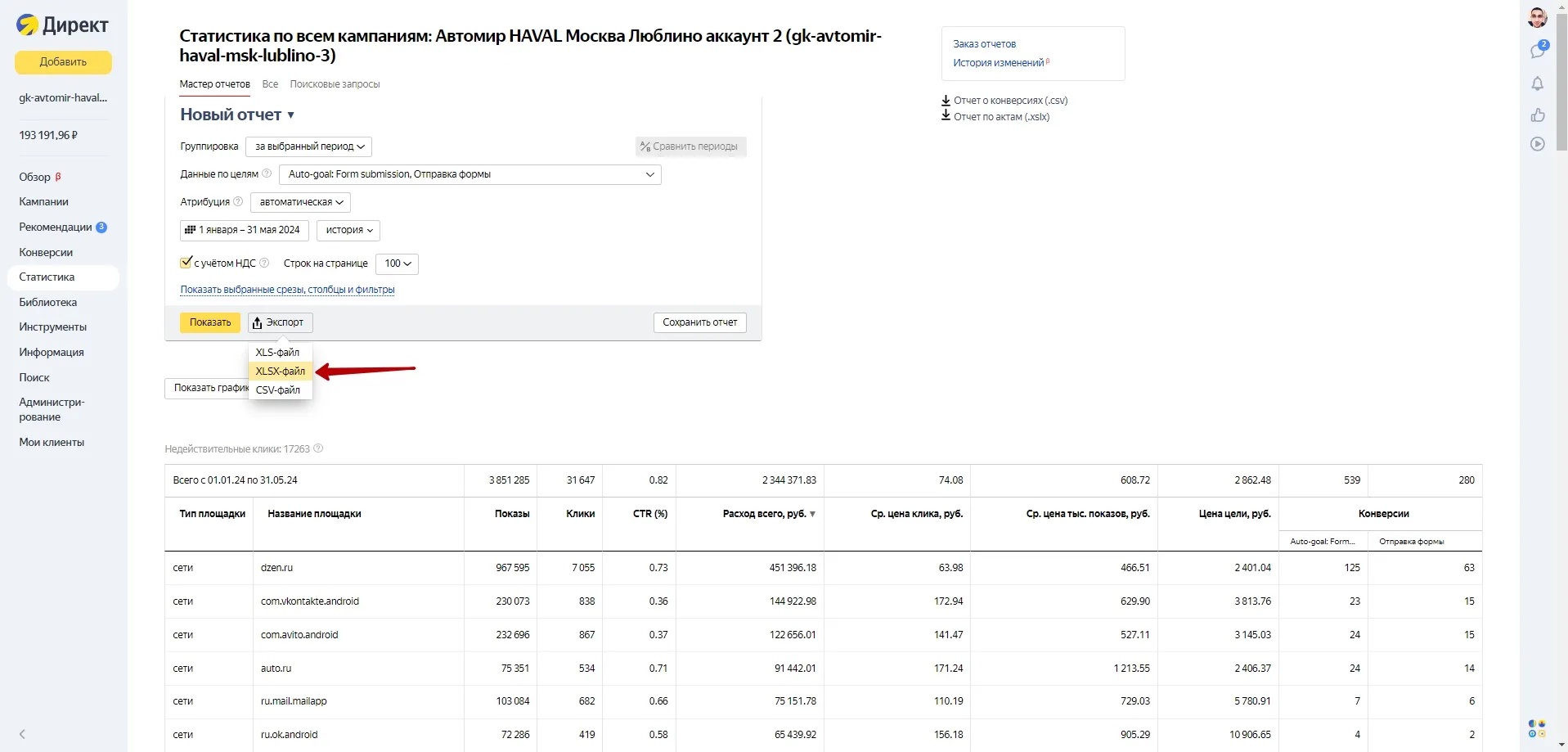Open notifications bell icon
Screen dimensions: 1568x752
(x=1538, y=83)
